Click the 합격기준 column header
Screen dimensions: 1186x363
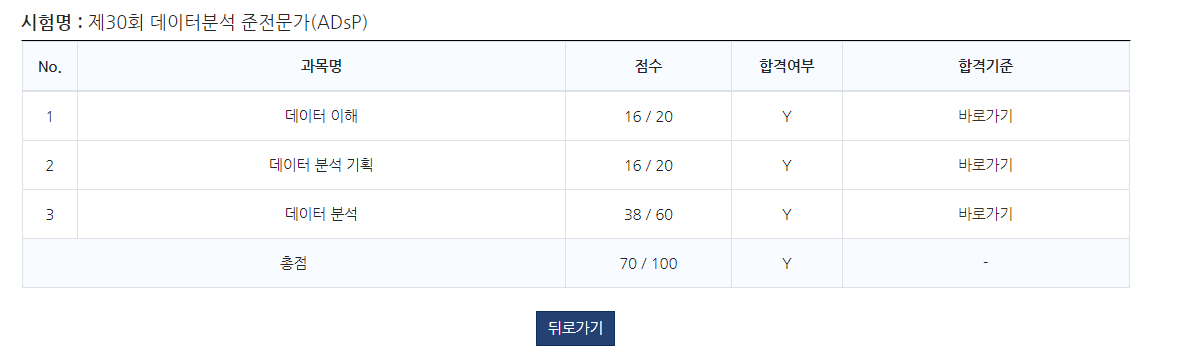(x=985, y=67)
